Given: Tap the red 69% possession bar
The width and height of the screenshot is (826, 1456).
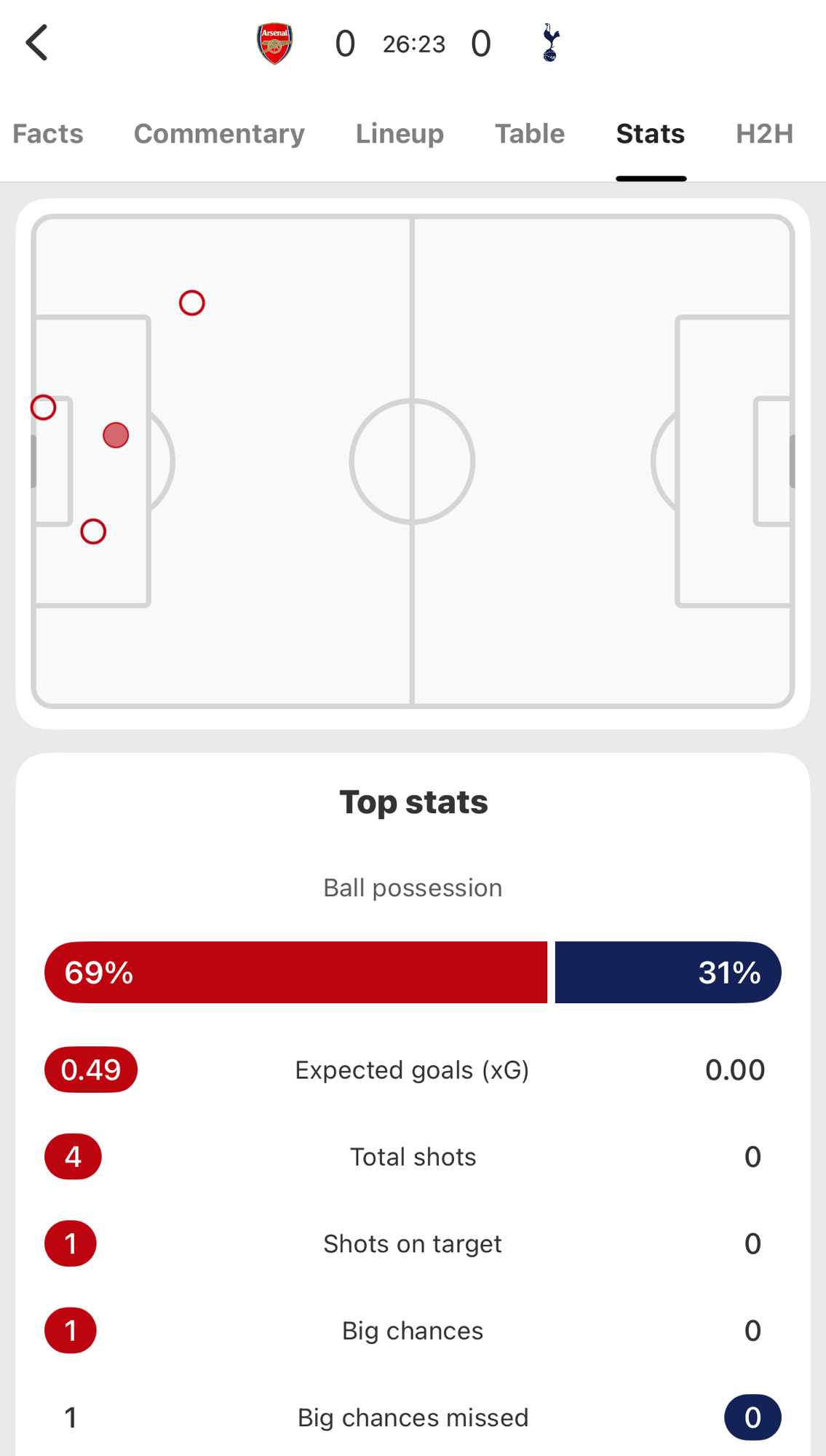Looking at the screenshot, I should tap(295, 973).
